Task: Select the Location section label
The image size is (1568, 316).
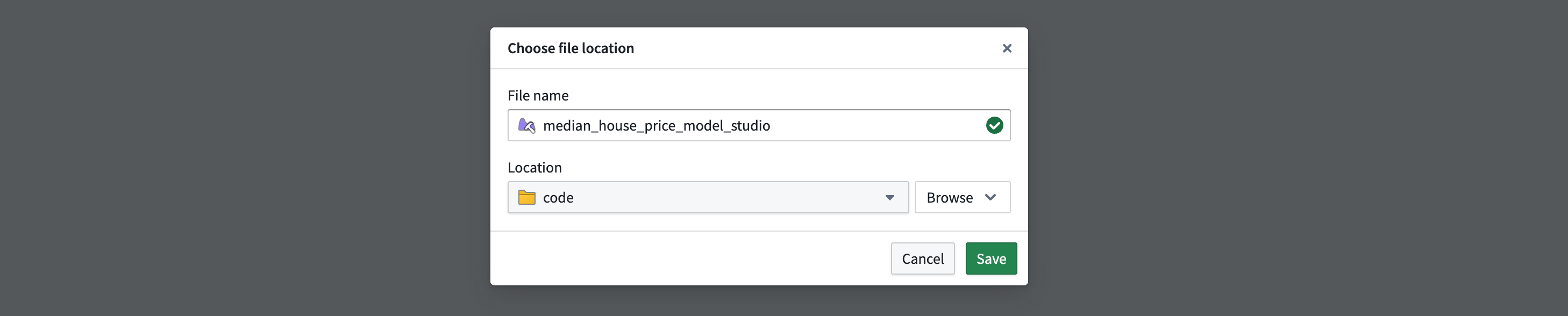Action: [534, 167]
